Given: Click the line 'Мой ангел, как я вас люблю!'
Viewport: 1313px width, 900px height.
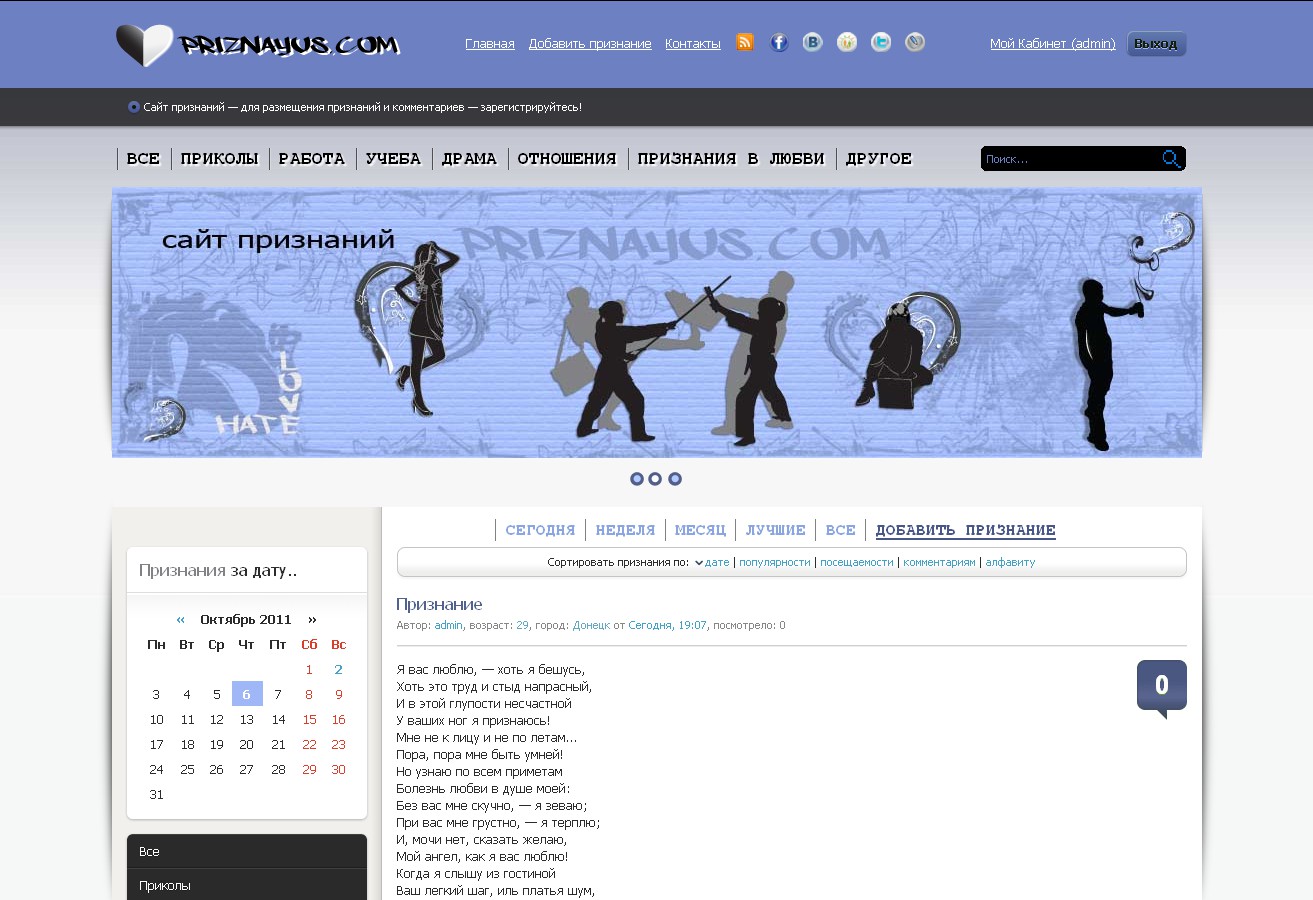Looking at the screenshot, I should point(482,857).
